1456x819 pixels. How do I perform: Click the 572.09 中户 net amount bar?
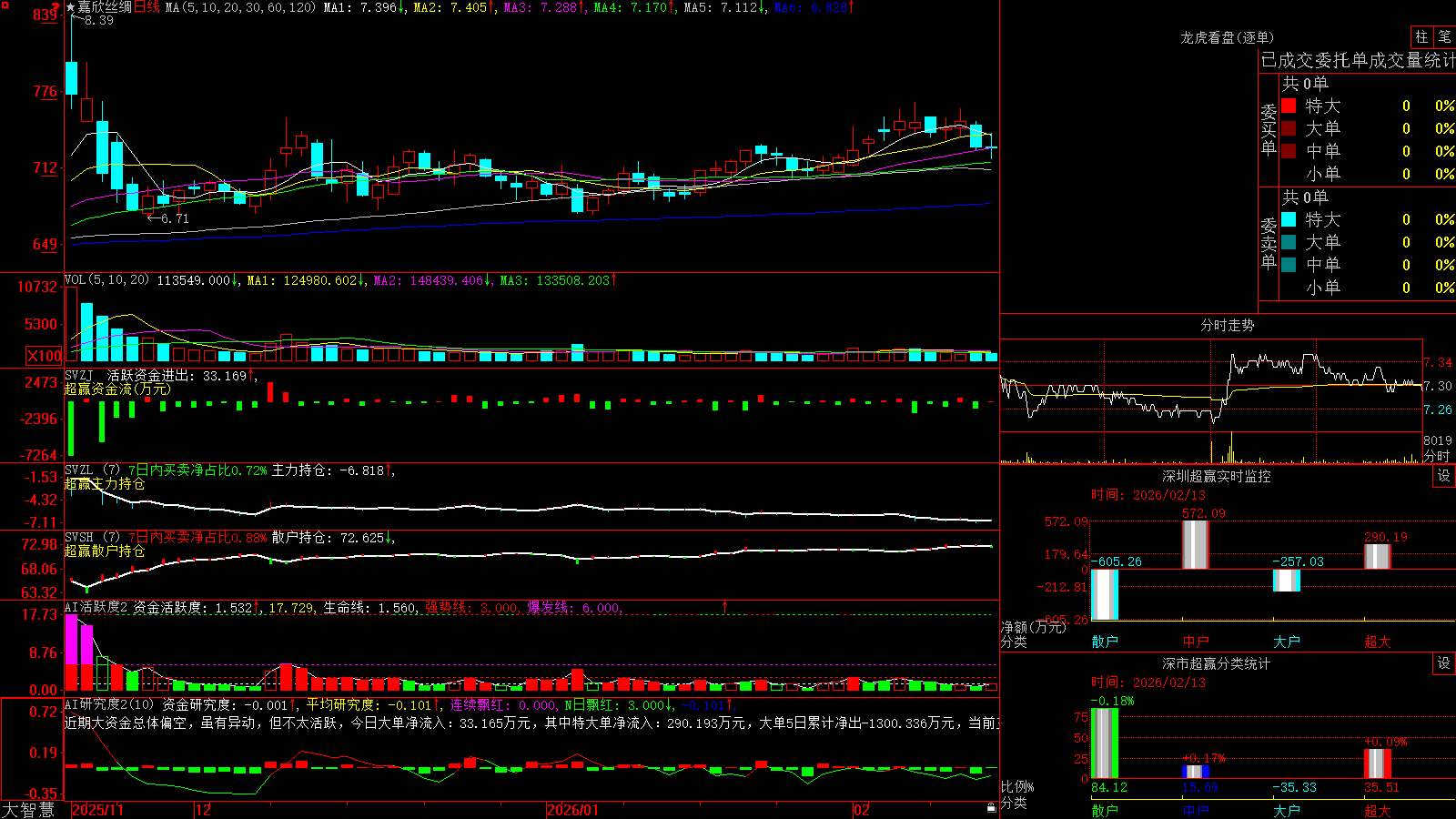1196,545
